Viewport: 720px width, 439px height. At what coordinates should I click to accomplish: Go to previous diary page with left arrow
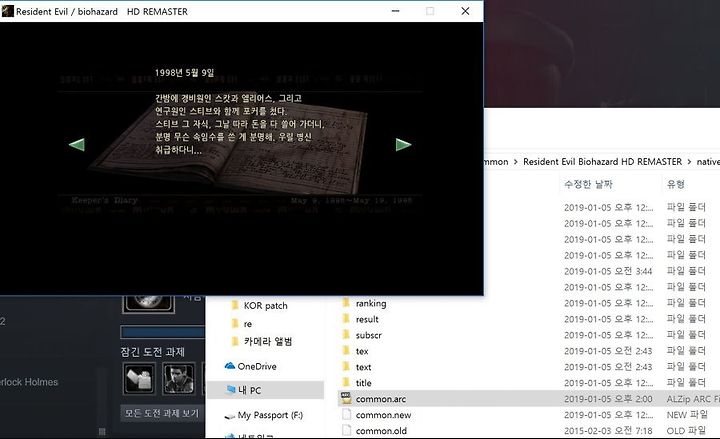tap(77, 145)
